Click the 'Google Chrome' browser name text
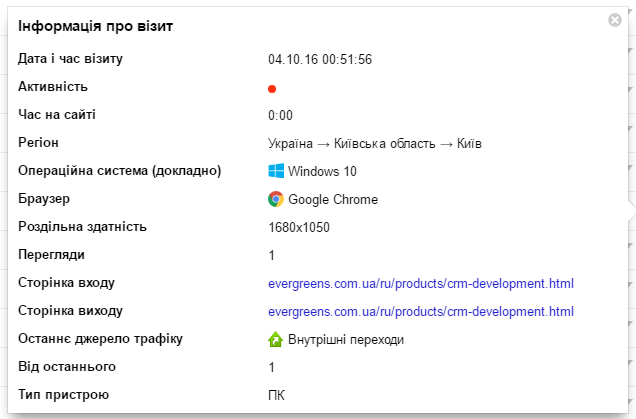Screen dimensions: 636x419 click(333, 200)
